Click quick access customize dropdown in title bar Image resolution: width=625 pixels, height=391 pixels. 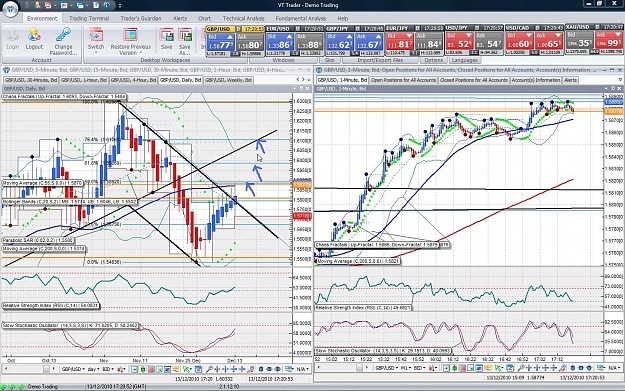[120, 6]
